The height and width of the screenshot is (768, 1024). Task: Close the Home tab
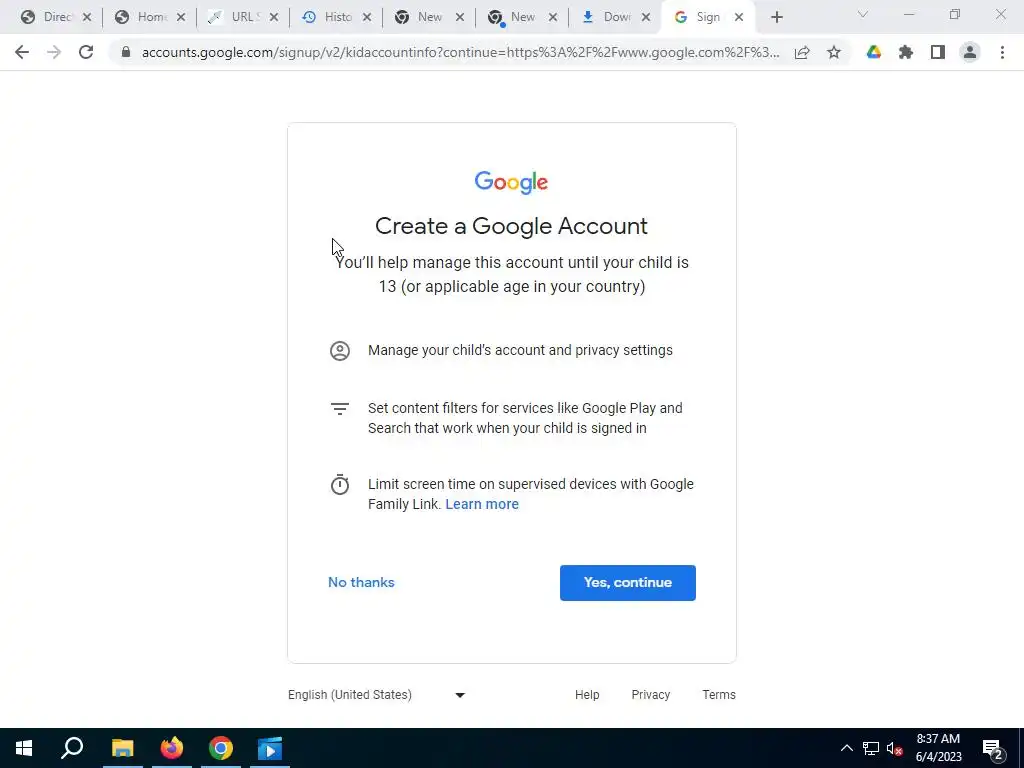tap(181, 18)
